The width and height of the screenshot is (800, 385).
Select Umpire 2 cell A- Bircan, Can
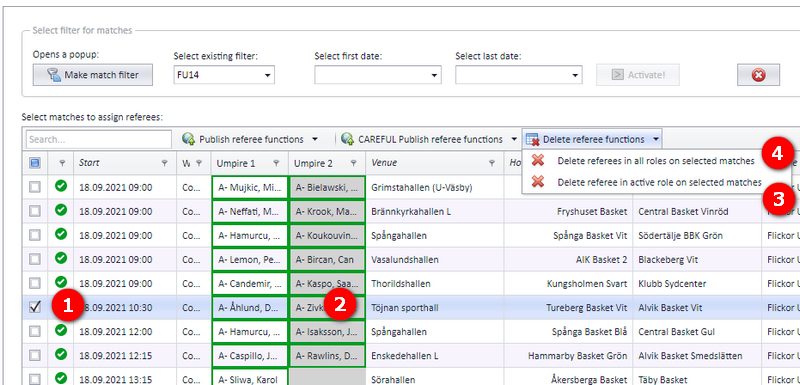[327, 260]
